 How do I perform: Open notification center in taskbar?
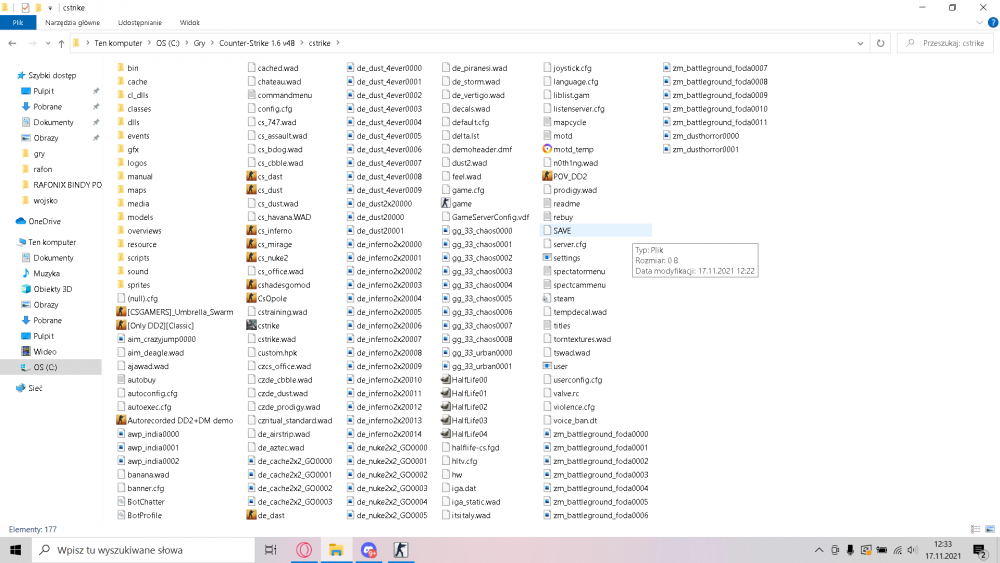coord(981,550)
